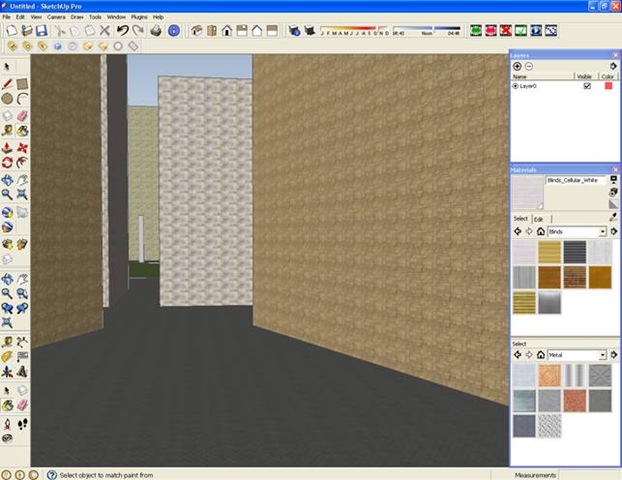Image resolution: width=622 pixels, height=480 pixels.
Task: Select the arrow Select tool at top of left toolbar
Action: point(7,67)
